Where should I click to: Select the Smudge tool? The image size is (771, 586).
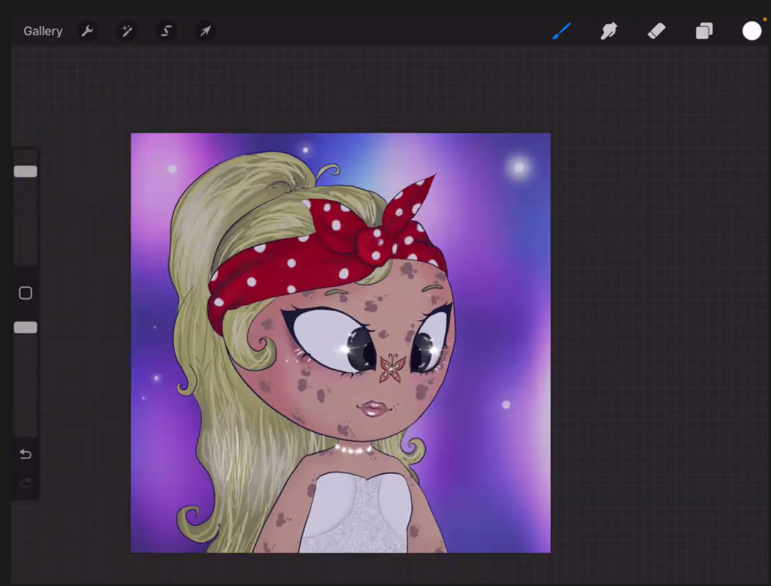pyautogui.click(x=609, y=31)
